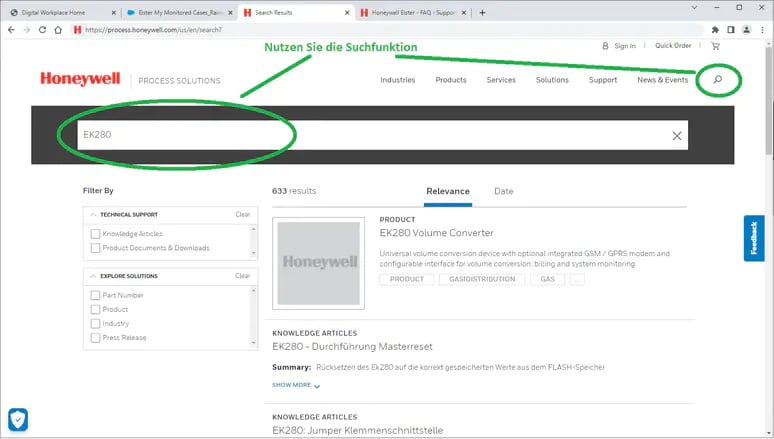Reload the page with the refresh icon
This screenshot has width=774, height=439.
point(42,30)
